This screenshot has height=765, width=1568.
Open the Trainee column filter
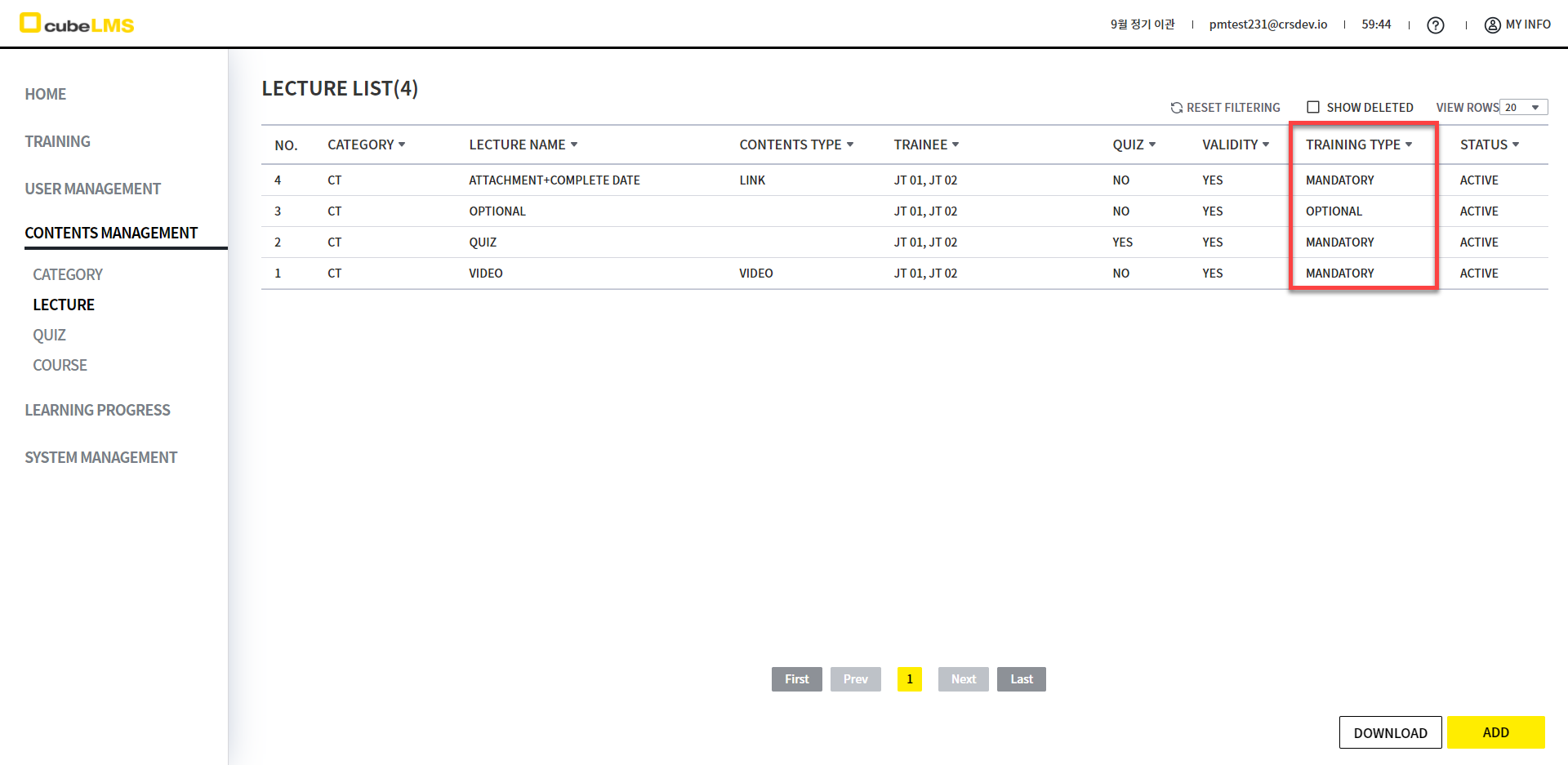tap(955, 145)
